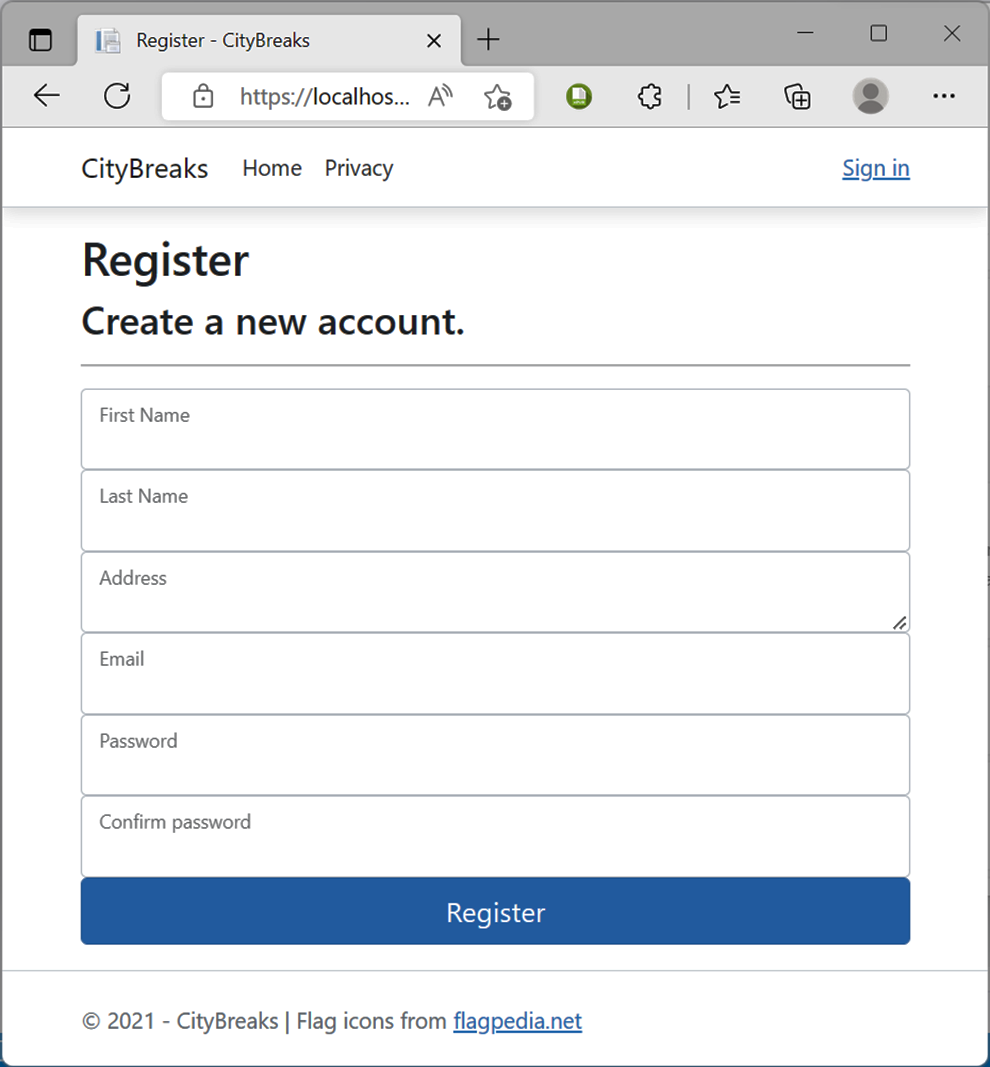Viewport: 990px width, 1067px height.
Task: Reload the page with the refresh icon
Action: (117, 96)
